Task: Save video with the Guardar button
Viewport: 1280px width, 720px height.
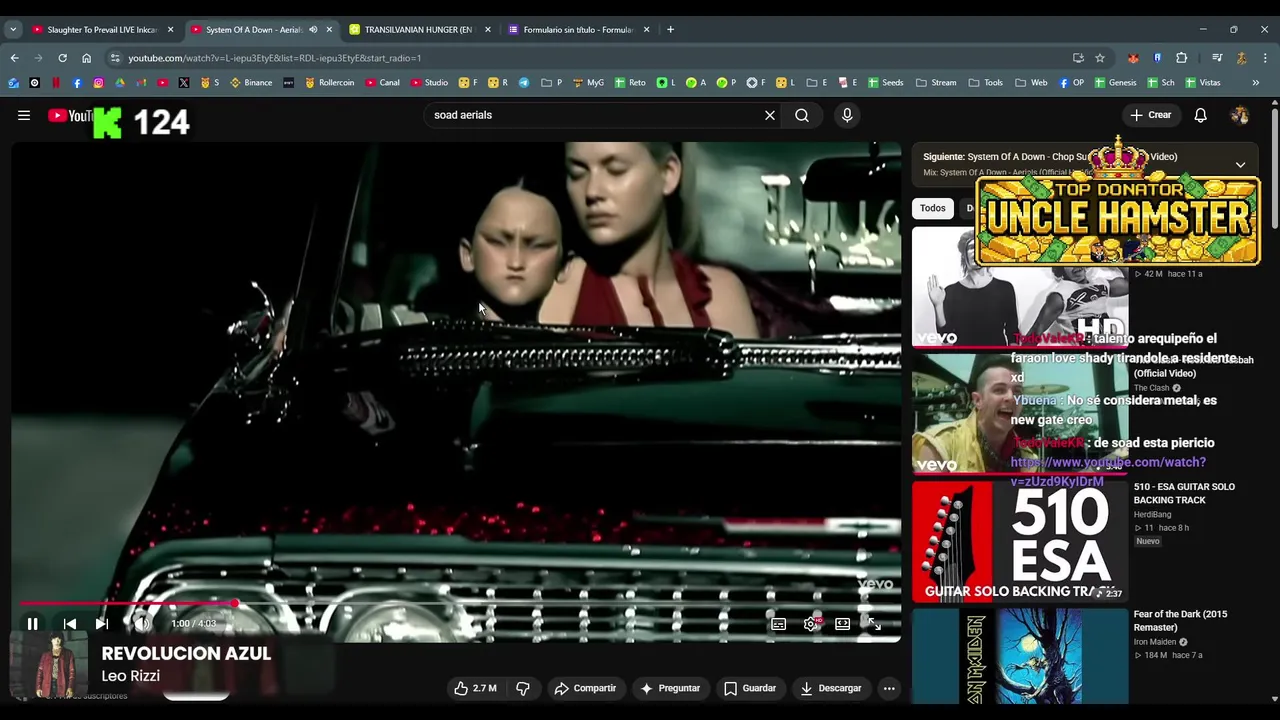Action: (750, 688)
